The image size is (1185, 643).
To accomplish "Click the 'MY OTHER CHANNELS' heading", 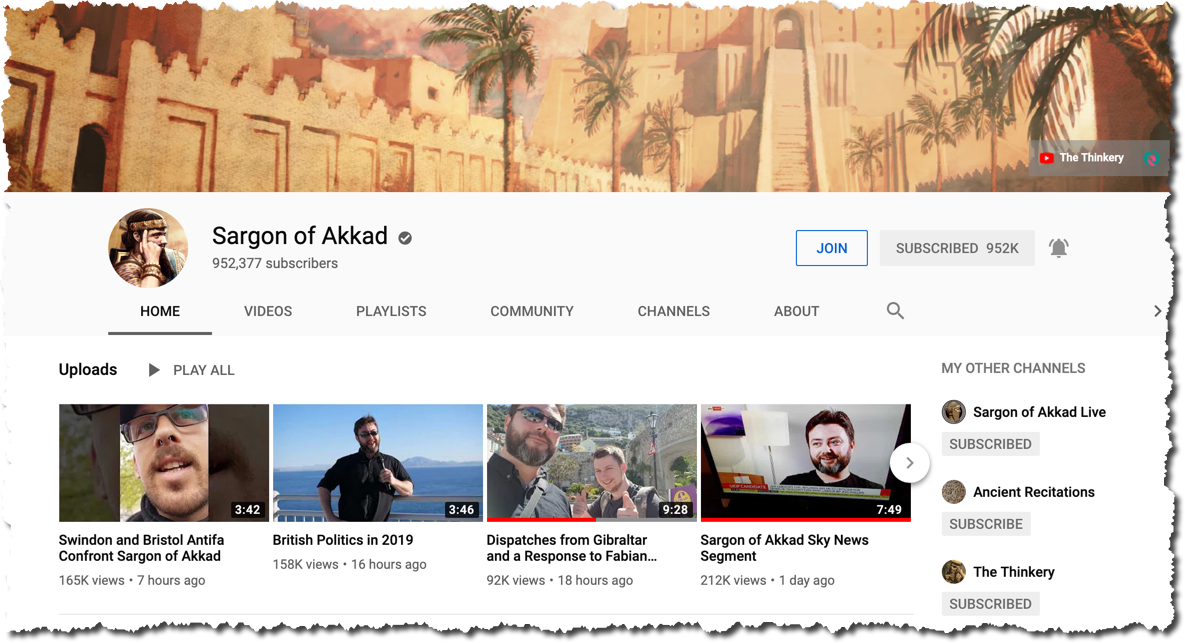I will [1013, 368].
